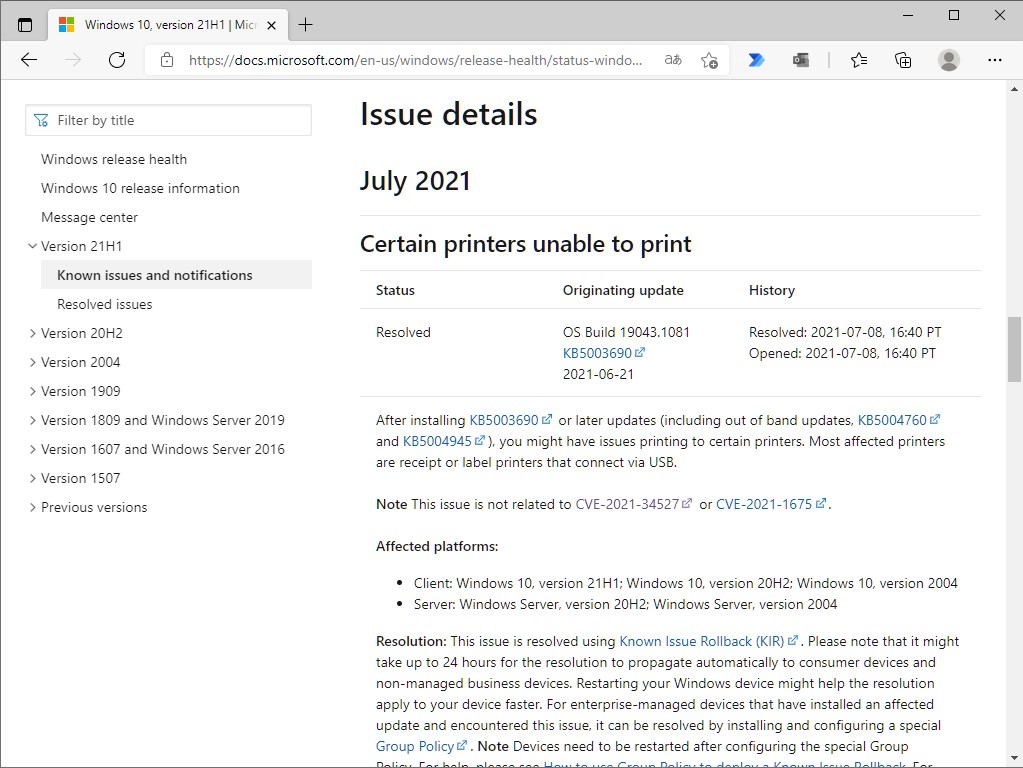Select Known issues and notifications
This screenshot has height=768, width=1023.
[x=176, y=275]
